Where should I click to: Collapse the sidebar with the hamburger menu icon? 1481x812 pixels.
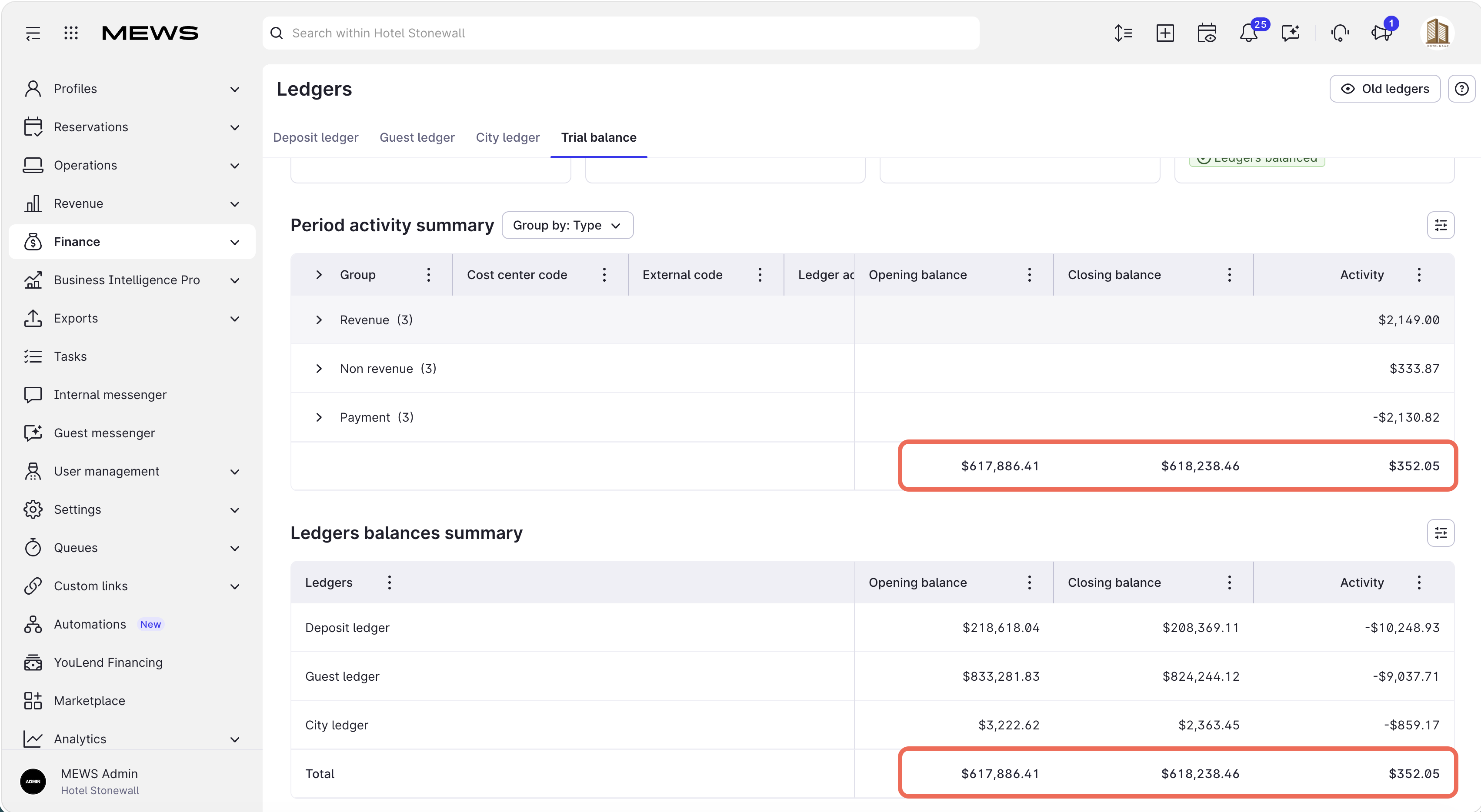[33, 33]
